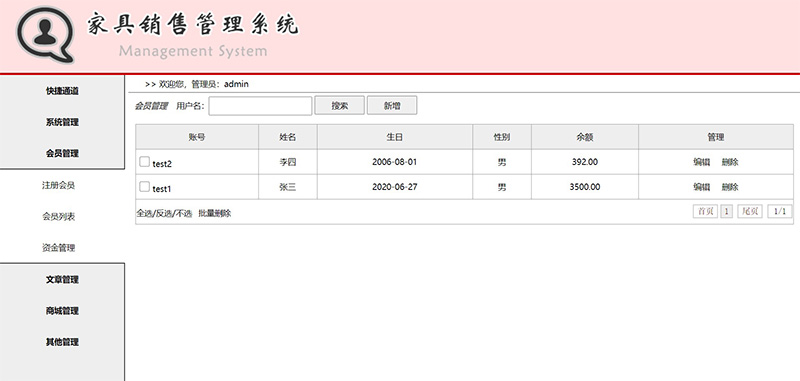Focus the 用户名 search input field
The image size is (800, 381).
pos(260,106)
